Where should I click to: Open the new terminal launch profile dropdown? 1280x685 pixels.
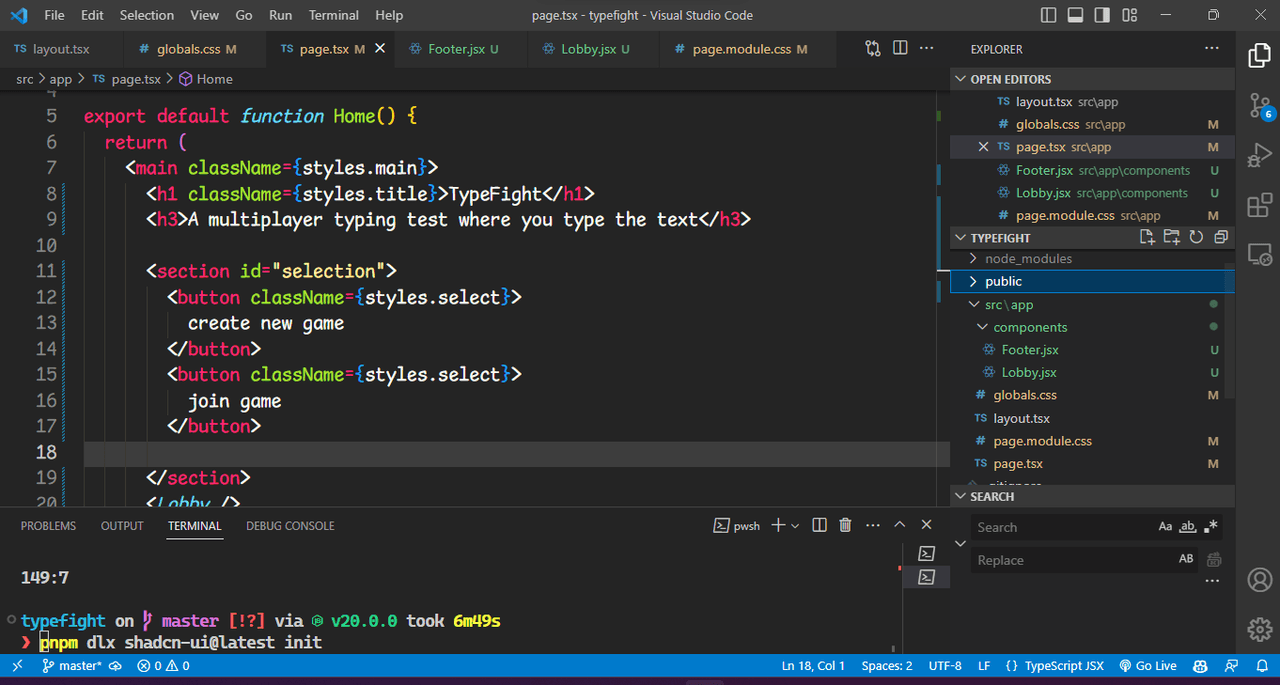point(796,526)
